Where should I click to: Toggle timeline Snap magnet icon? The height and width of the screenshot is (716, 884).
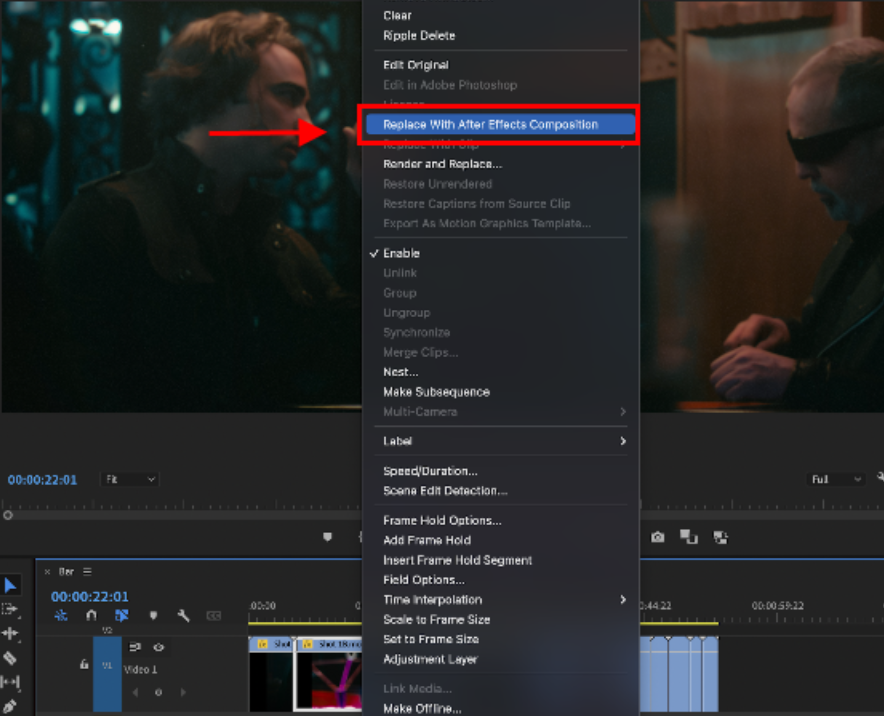(91, 616)
